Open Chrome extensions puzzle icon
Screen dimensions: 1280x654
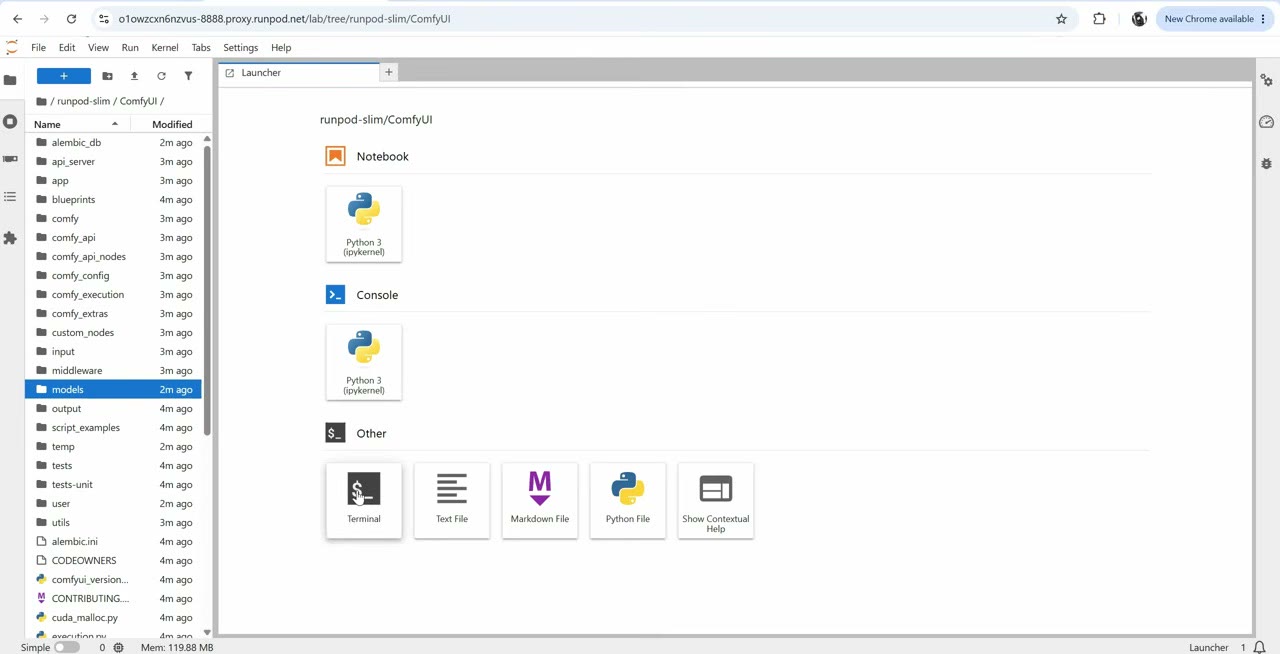click(x=1099, y=19)
